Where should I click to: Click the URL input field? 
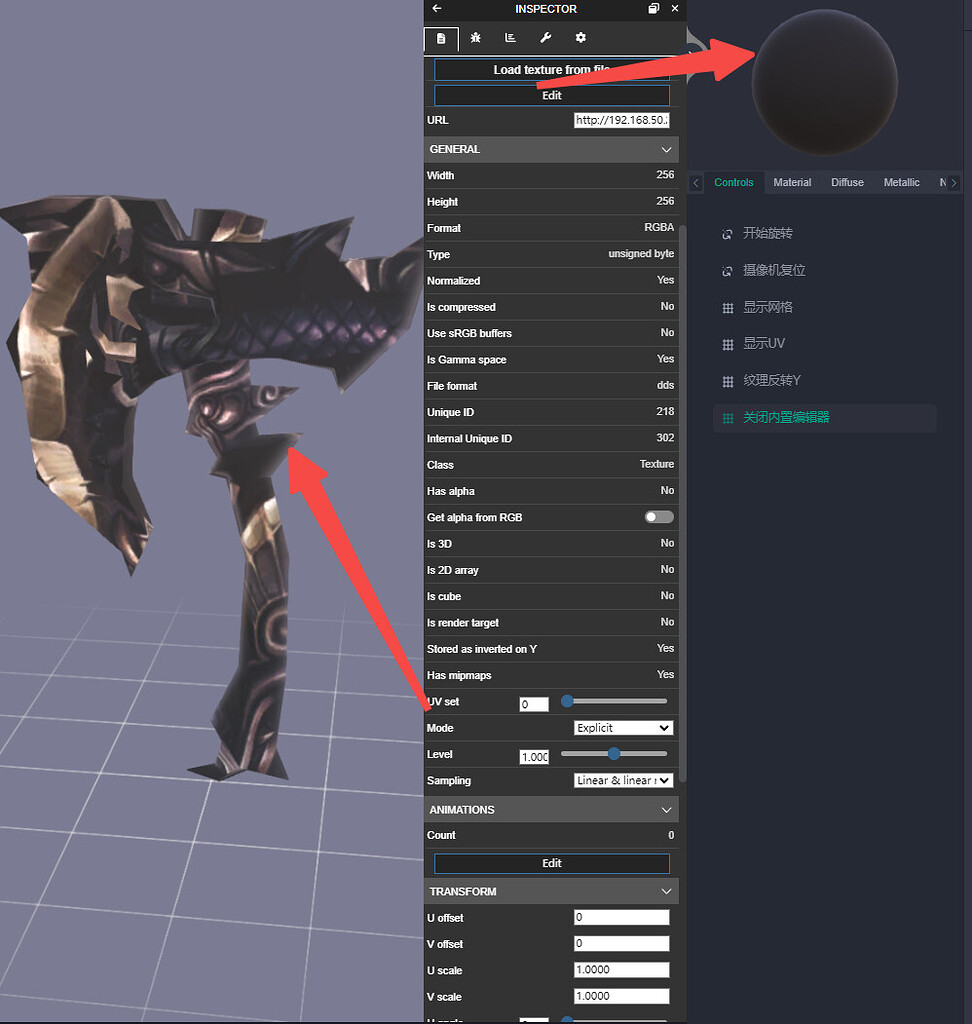[622, 119]
